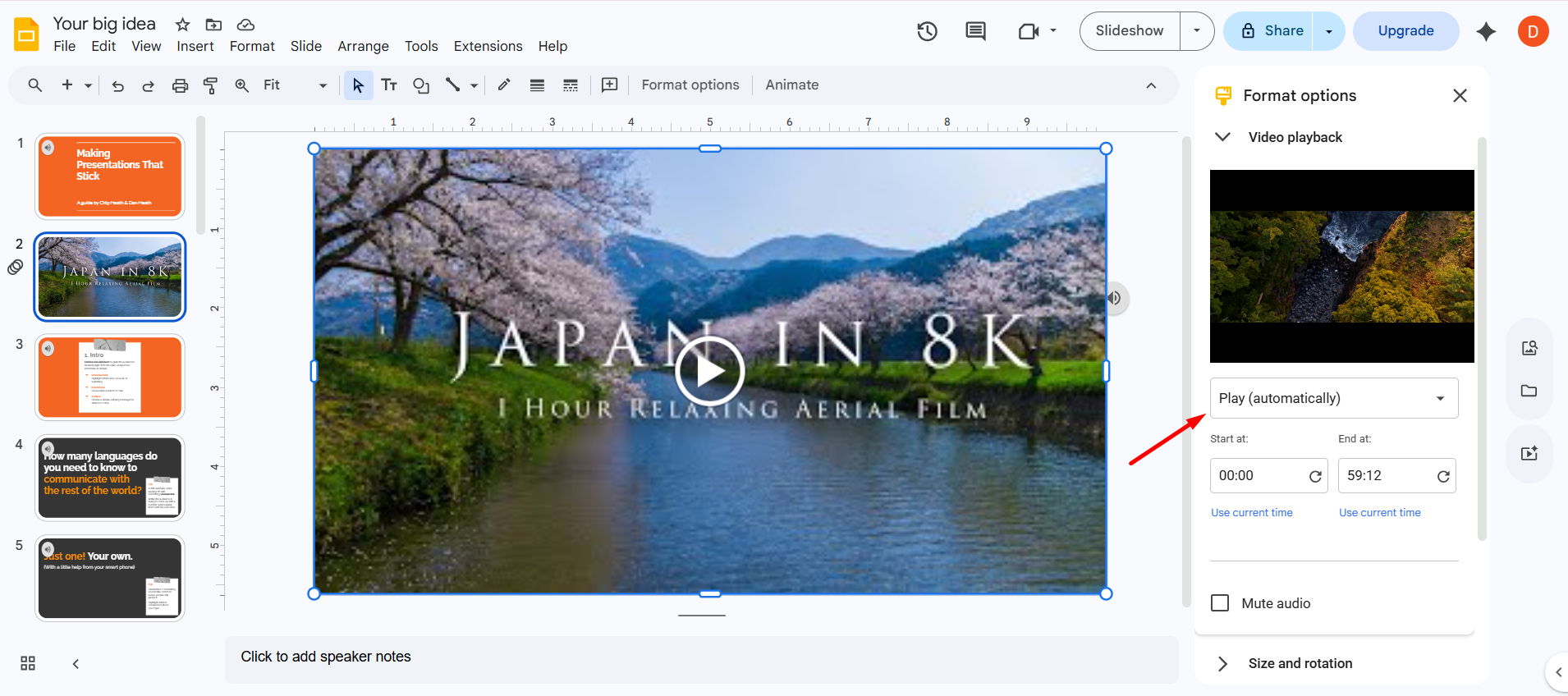Add a comment from toolbar
1568x696 pixels.
point(609,85)
